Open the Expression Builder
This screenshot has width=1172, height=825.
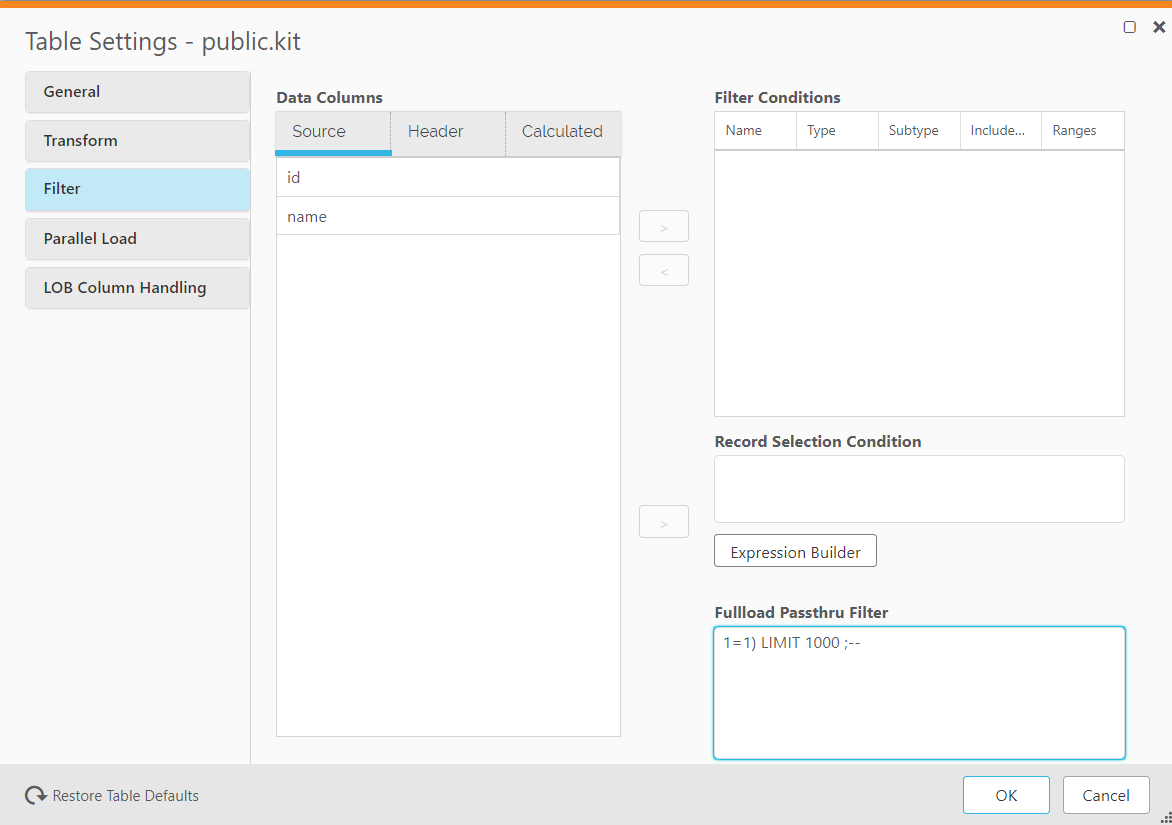[795, 552]
